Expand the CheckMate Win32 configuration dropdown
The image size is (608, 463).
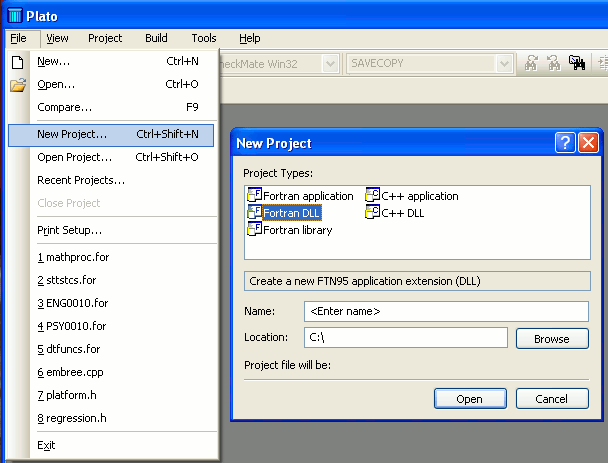330,63
